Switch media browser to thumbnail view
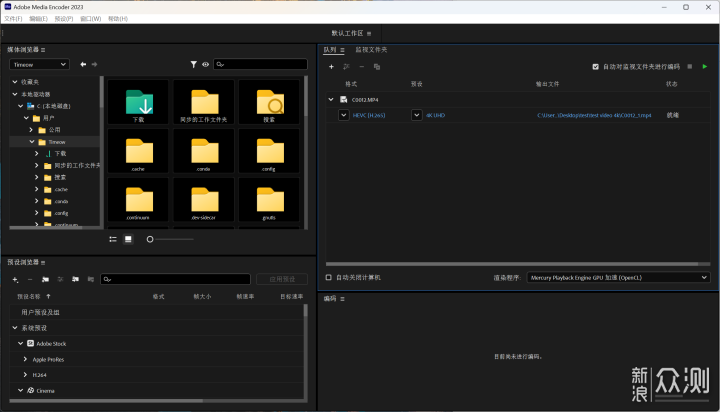Viewport: 720px width, 412px height. coord(128,239)
